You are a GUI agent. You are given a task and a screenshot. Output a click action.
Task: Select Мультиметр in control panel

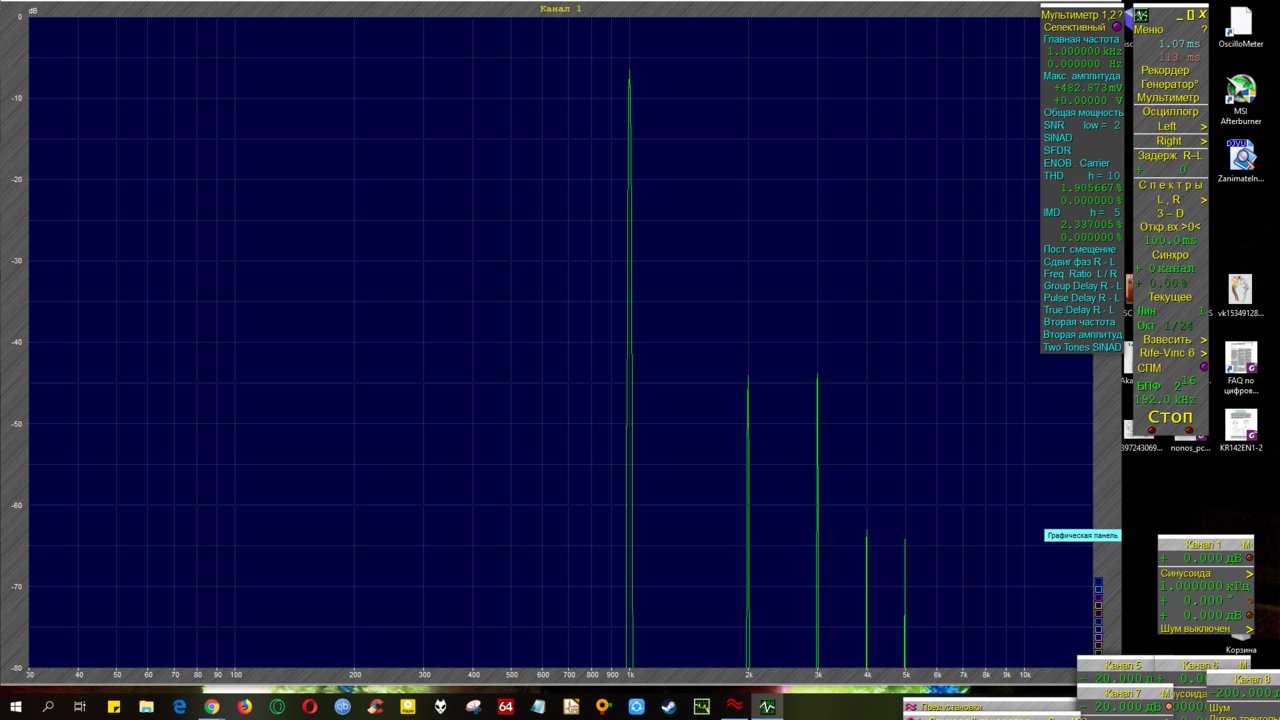click(x=1168, y=98)
